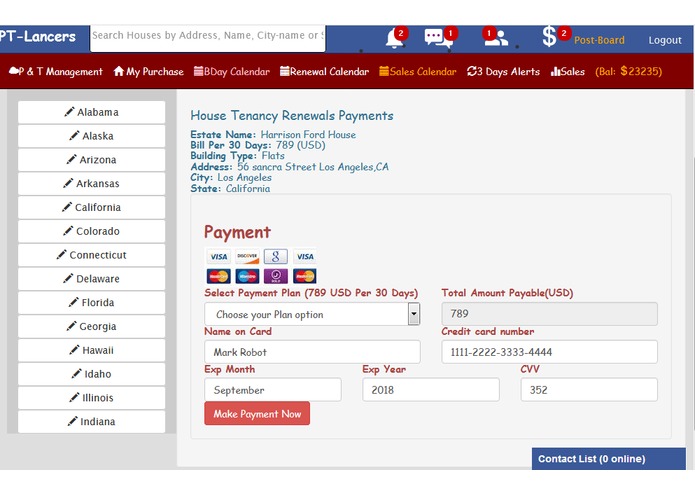Open the friend requests people icon

(x=496, y=38)
